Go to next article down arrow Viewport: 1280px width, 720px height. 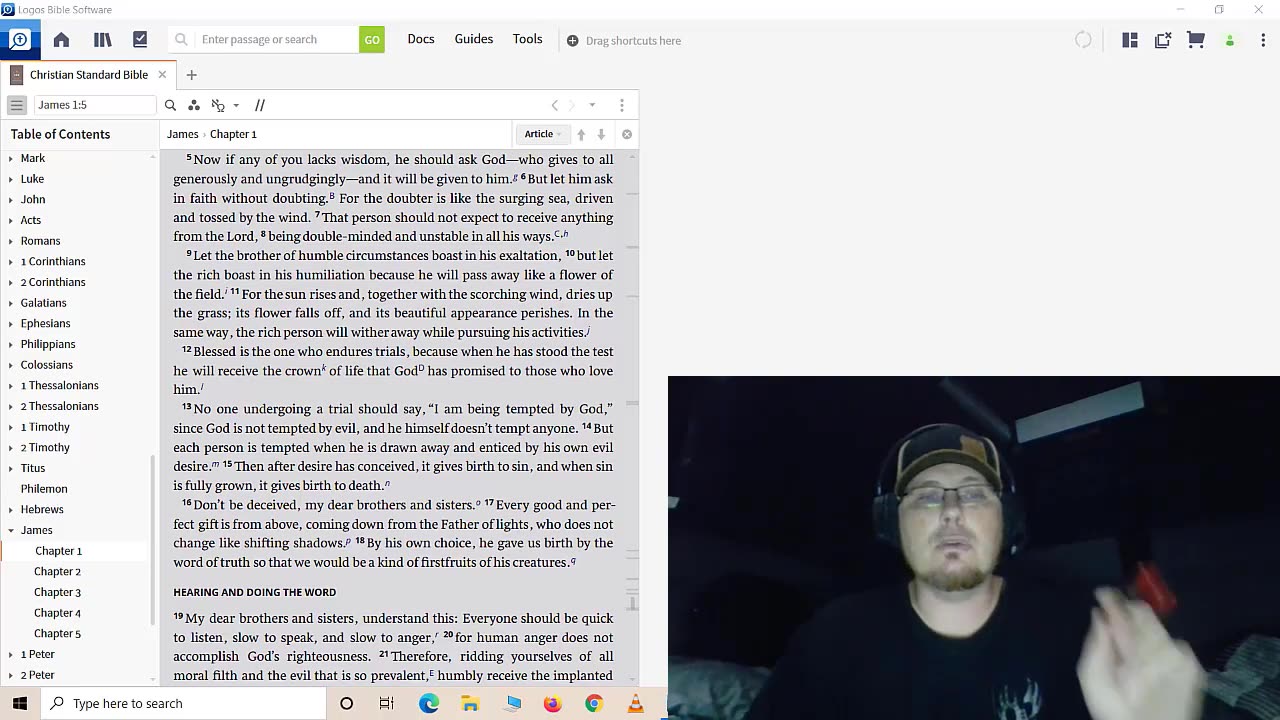(601, 134)
